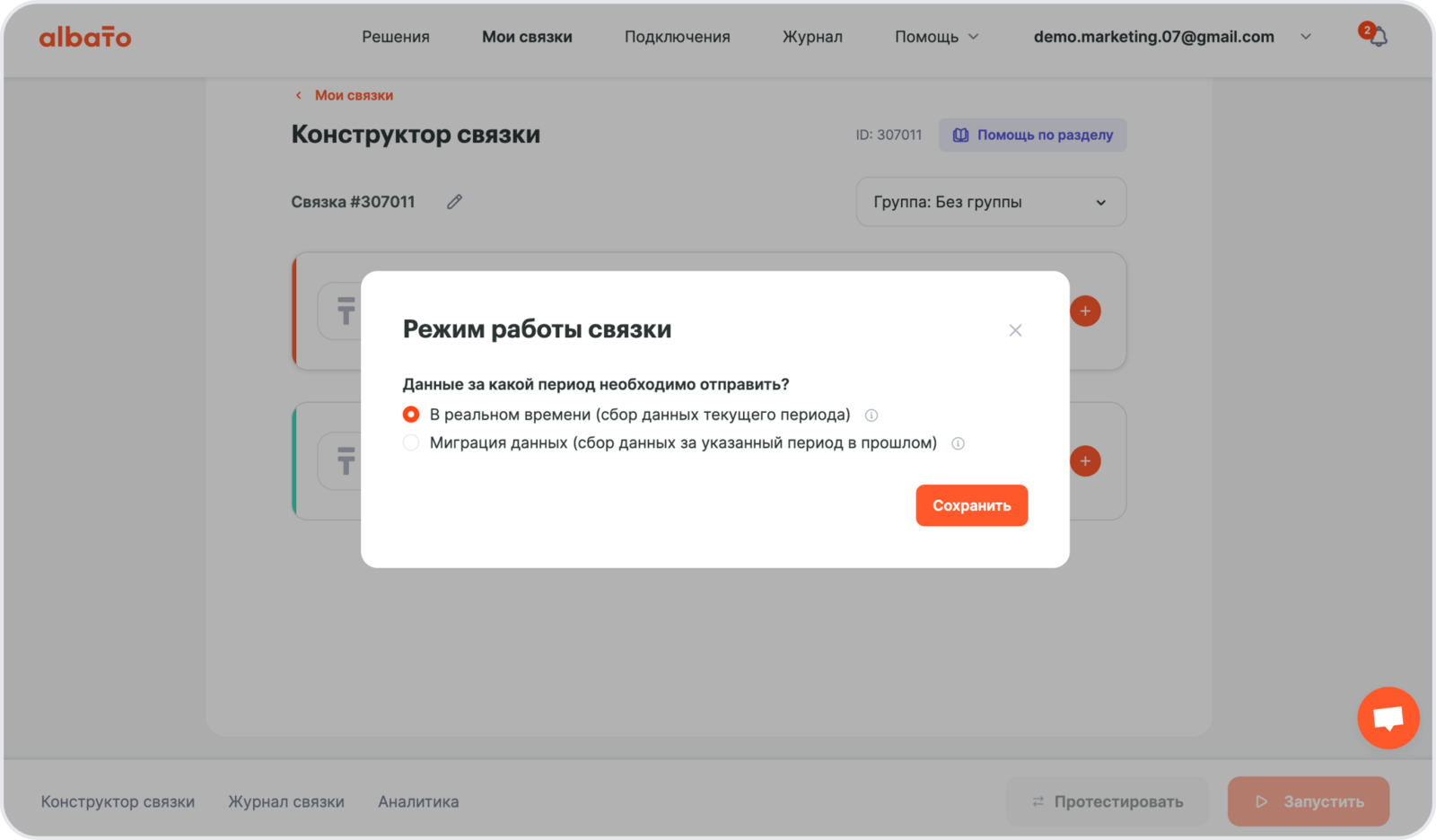Click info icon beside the real-time option

[871, 416]
